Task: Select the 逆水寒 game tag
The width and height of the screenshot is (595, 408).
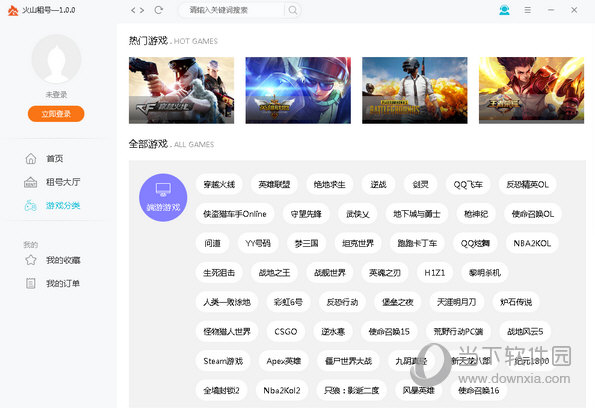Action: pos(333,331)
